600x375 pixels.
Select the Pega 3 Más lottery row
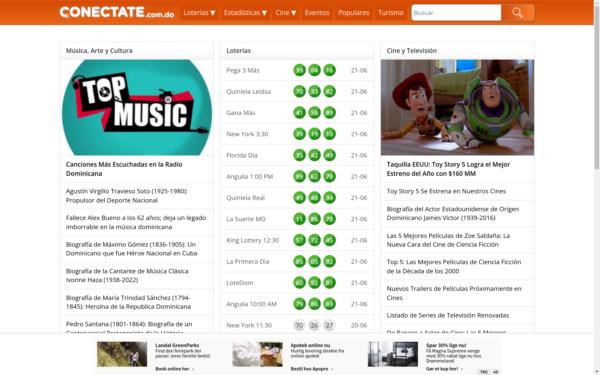tap(297, 70)
